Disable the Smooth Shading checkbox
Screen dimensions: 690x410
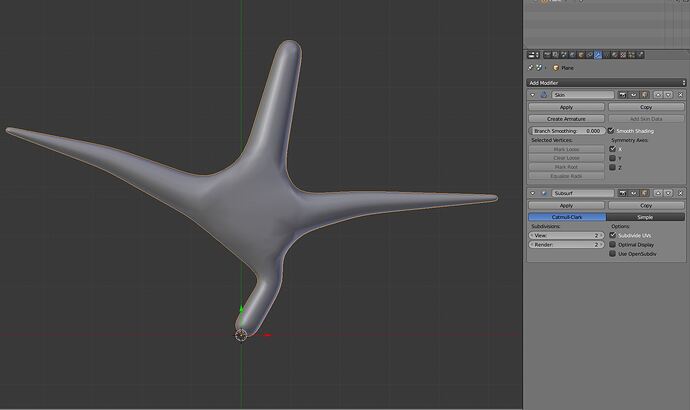(611, 131)
